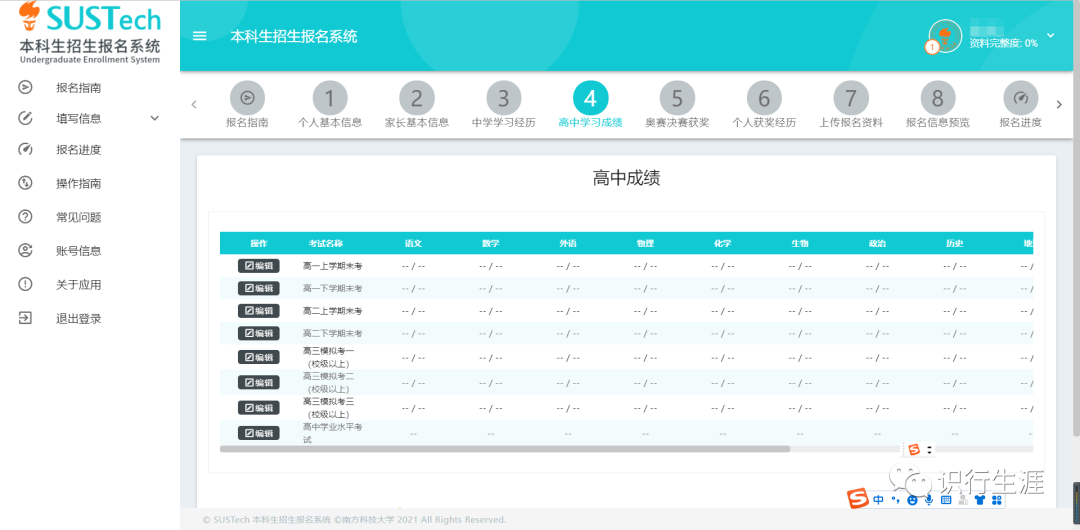Screen dimensions: 1080x530
Task: Edit the 高中学业水平考试 row
Action: [259, 433]
